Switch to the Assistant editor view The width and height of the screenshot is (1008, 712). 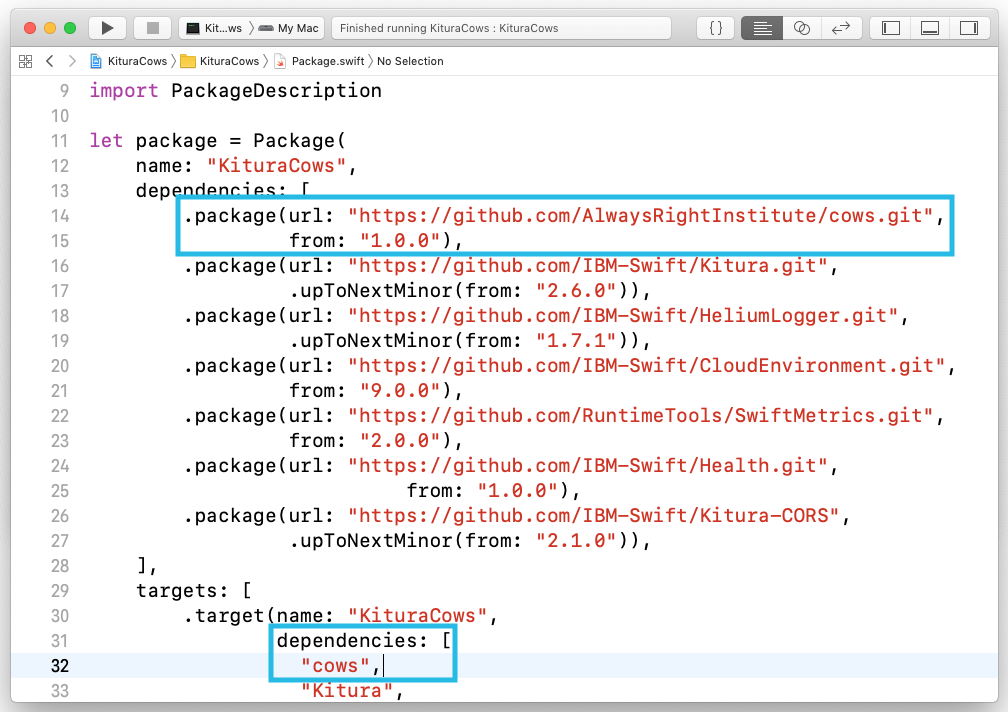pos(802,28)
